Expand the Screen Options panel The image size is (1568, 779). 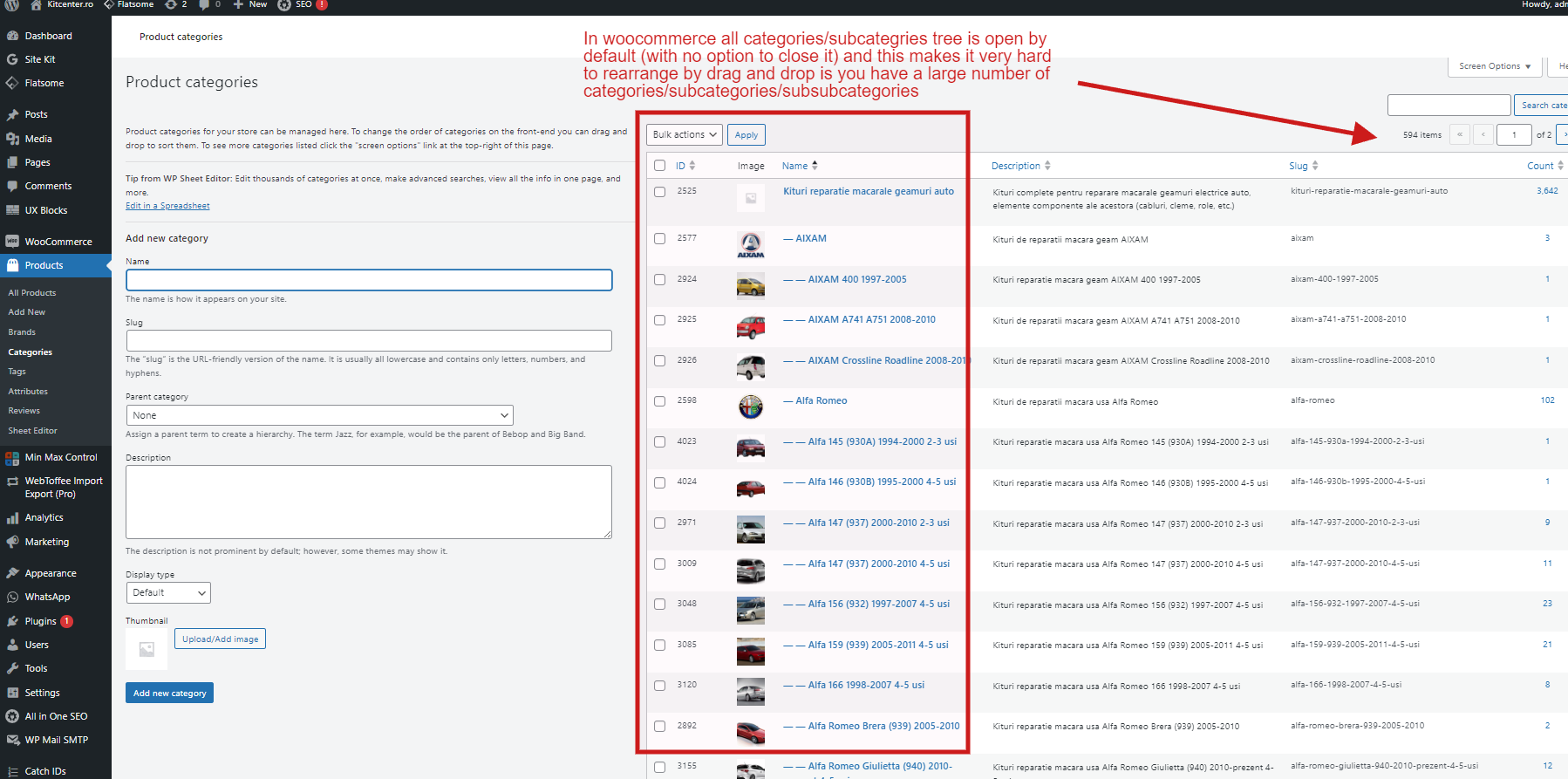point(1495,66)
